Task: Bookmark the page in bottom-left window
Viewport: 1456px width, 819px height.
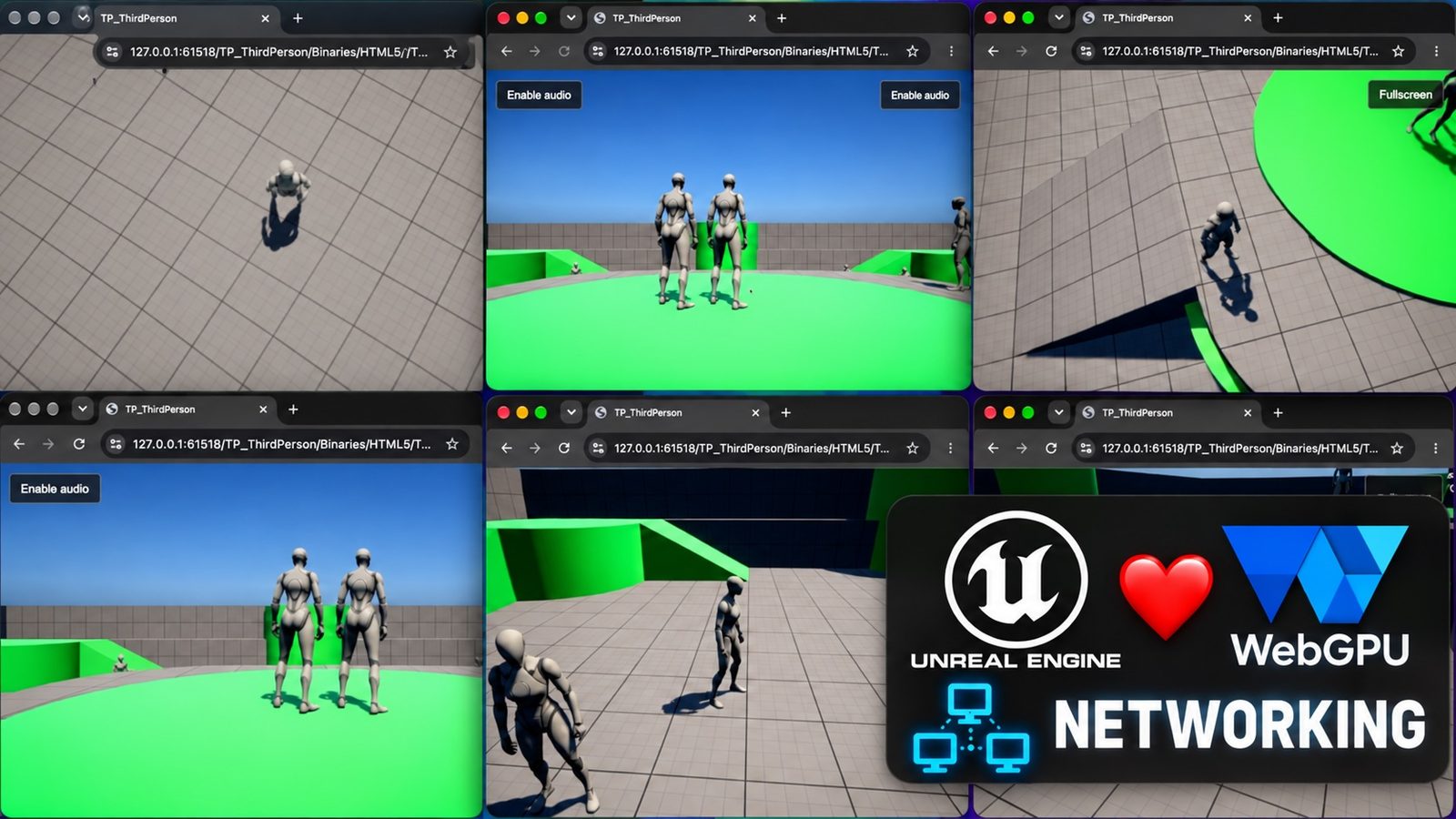Action: (452, 444)
